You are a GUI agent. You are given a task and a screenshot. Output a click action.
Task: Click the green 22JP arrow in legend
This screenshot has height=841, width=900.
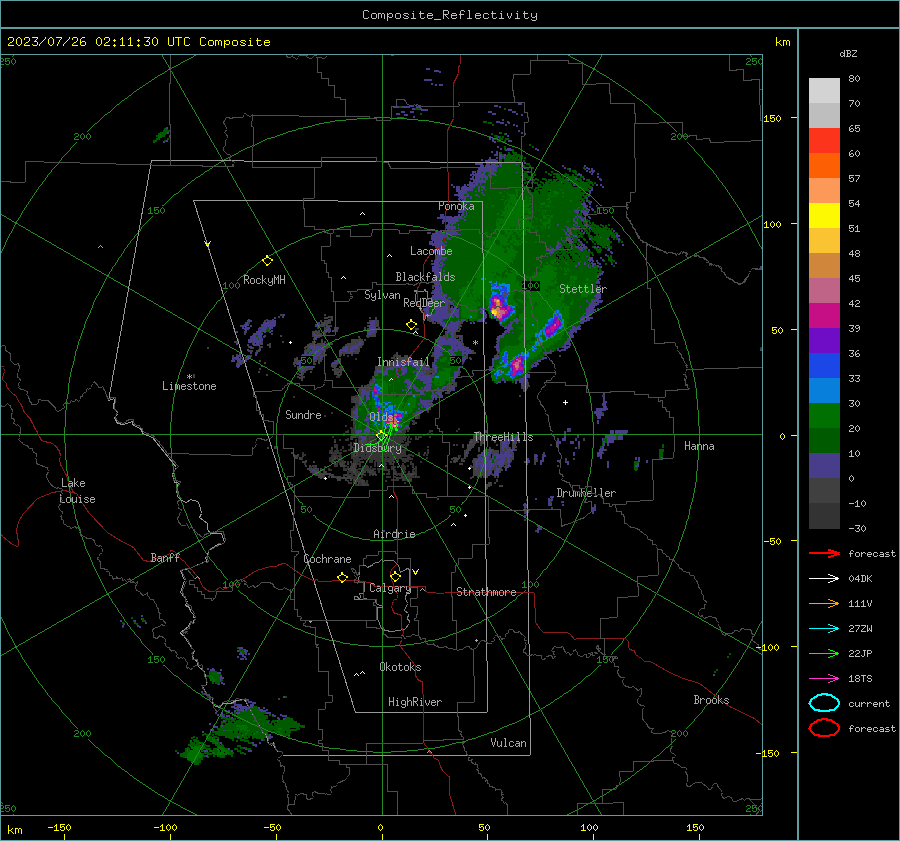824,653
